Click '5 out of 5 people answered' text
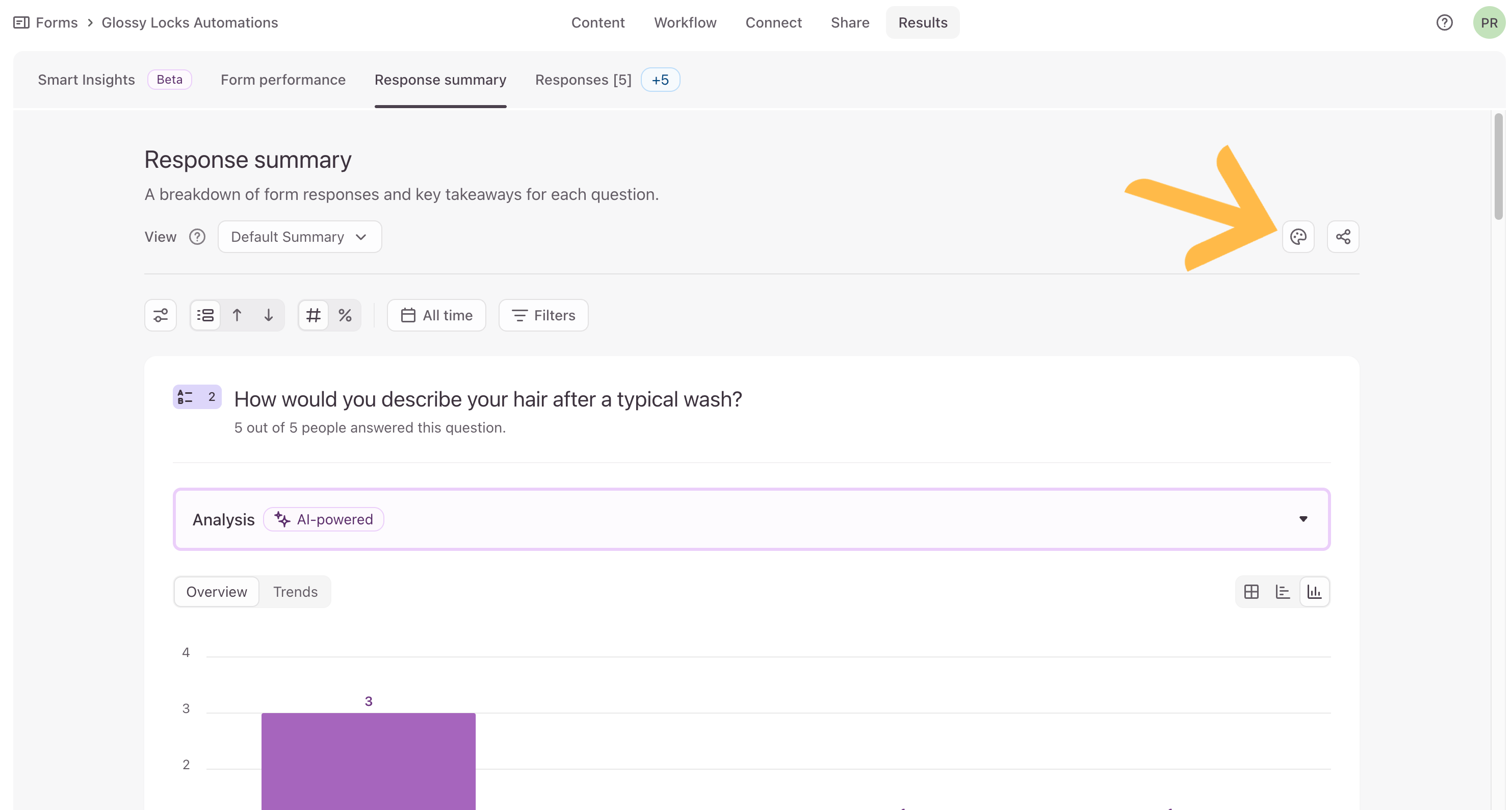Viewport: 1512px width, 810px height. [370, 427]
